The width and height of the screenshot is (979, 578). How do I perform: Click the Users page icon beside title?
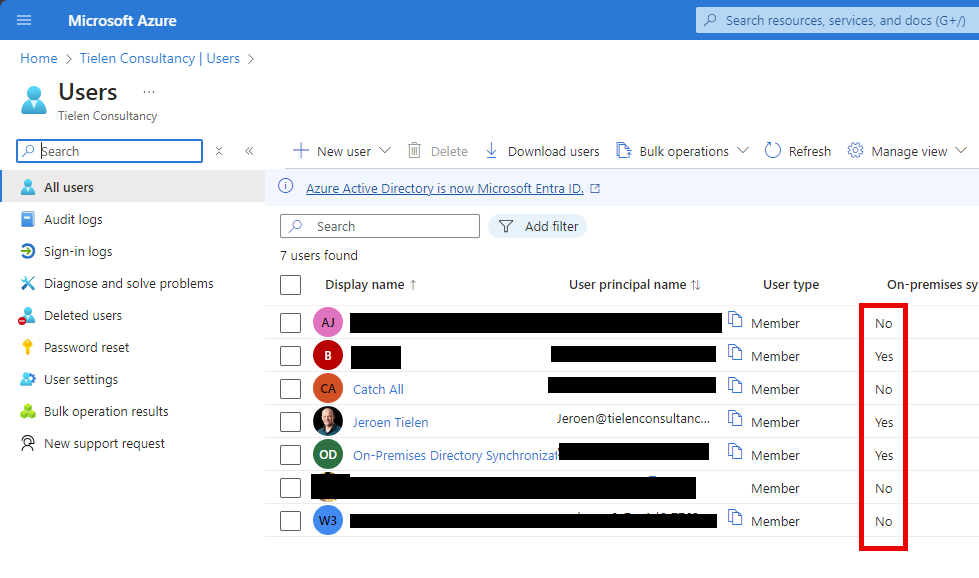click(34, 100)
